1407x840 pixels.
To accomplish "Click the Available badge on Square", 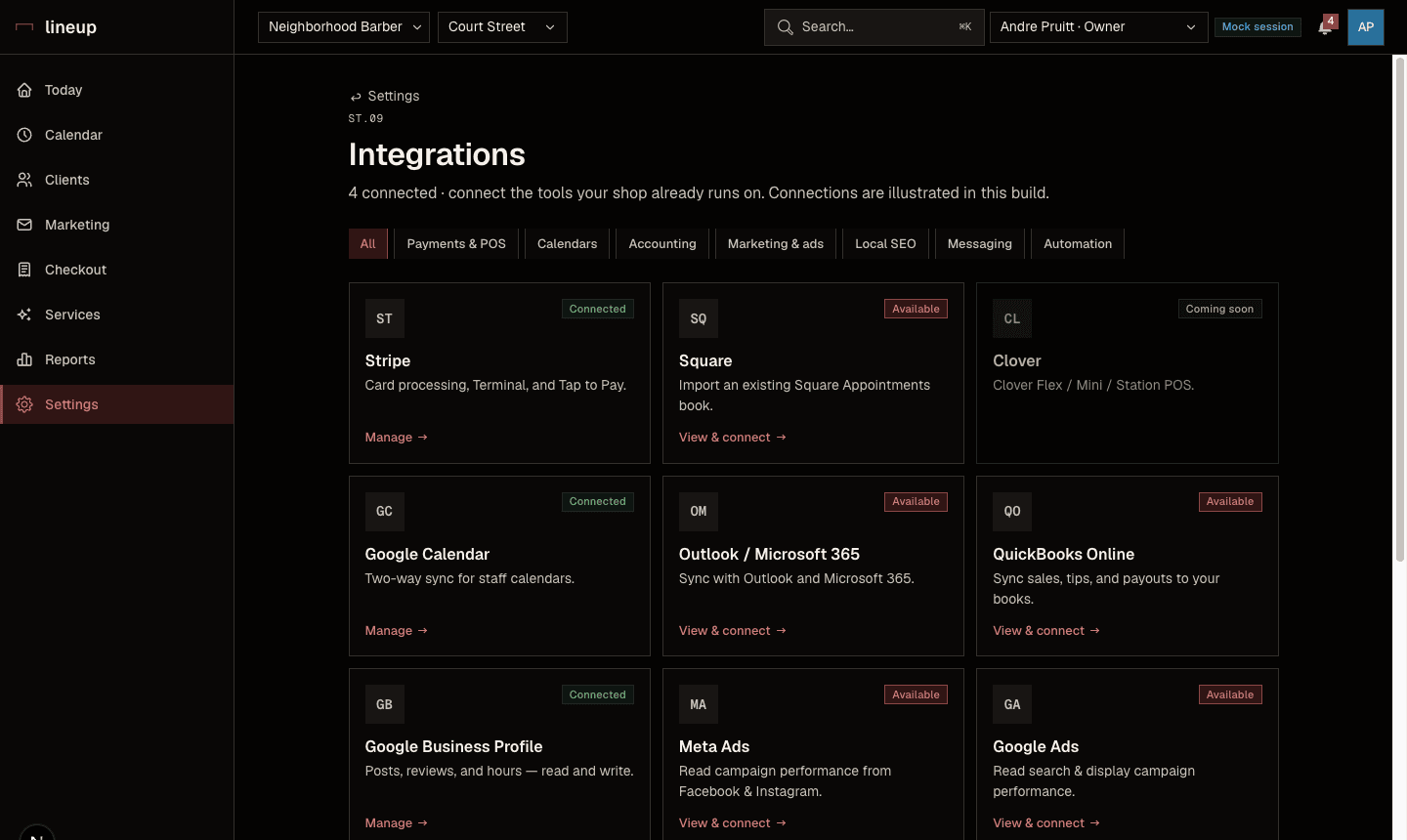I will (x=916, y=309).
